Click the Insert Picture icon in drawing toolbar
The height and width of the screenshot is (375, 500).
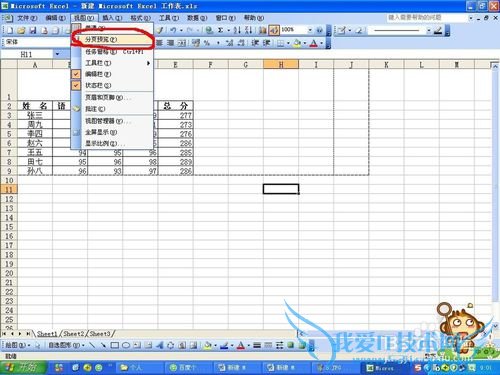pyautogui.click(x=193, y=345)
